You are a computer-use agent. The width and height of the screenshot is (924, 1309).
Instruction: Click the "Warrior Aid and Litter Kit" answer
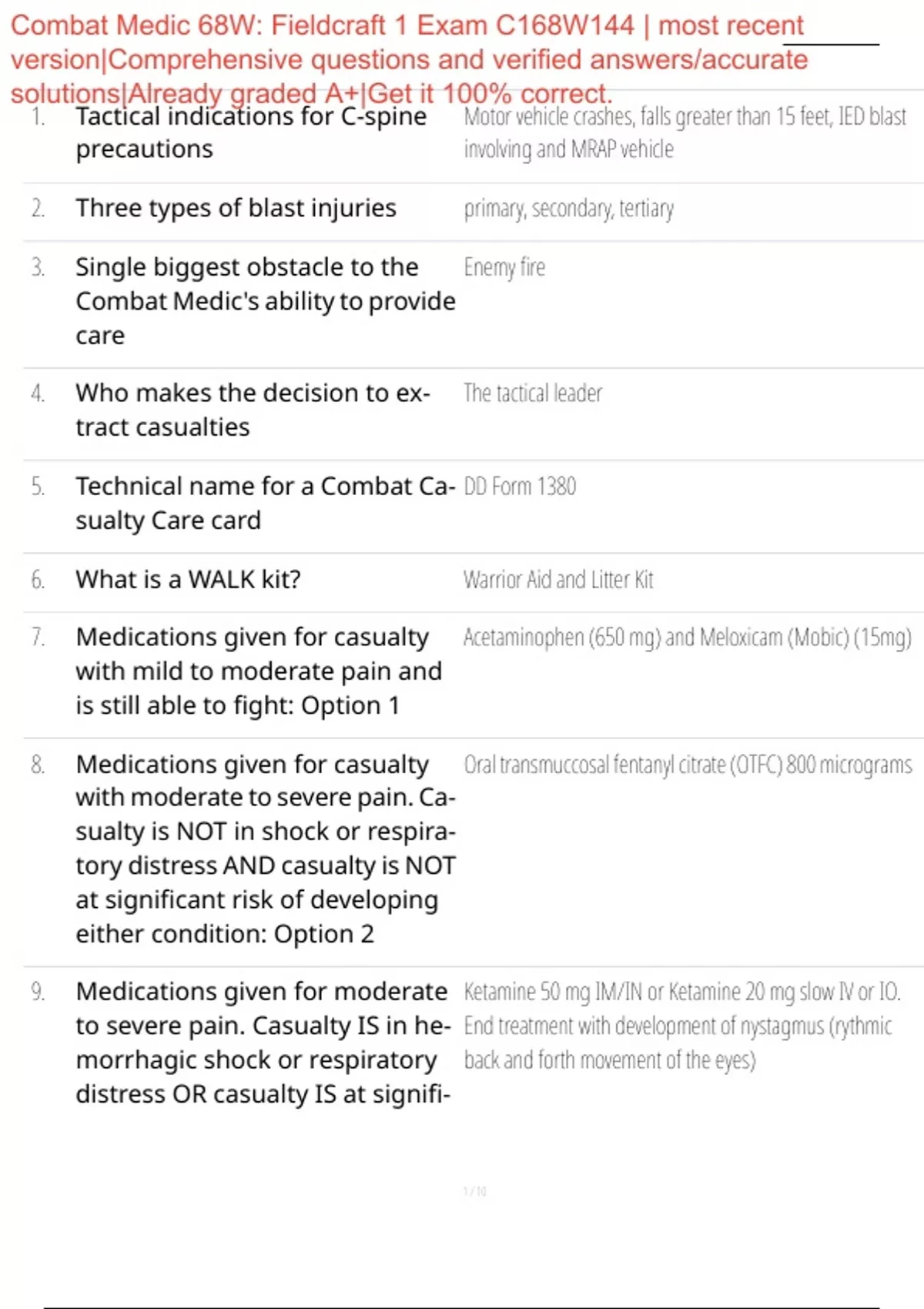tap(558, 579)
